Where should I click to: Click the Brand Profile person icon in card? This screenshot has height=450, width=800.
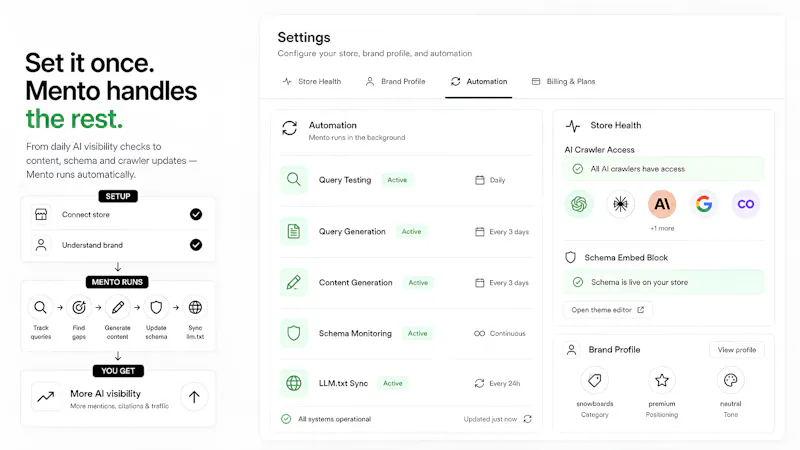[571, 350]
